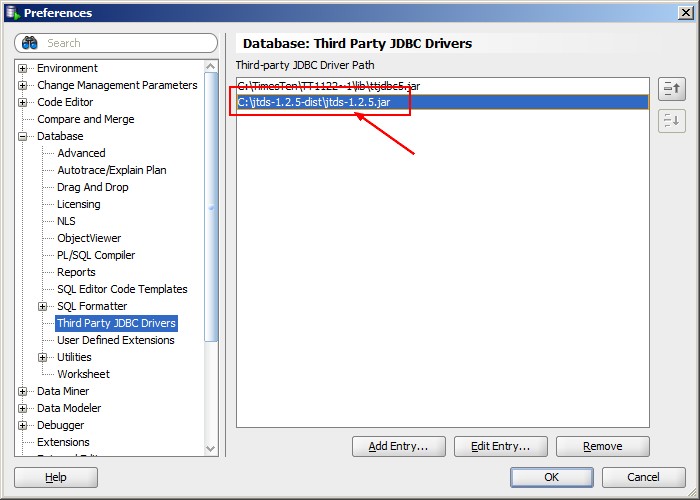Screen dimensions: 700x500
Task: Click the binoculars search icon
Action: tap(30, 43)
